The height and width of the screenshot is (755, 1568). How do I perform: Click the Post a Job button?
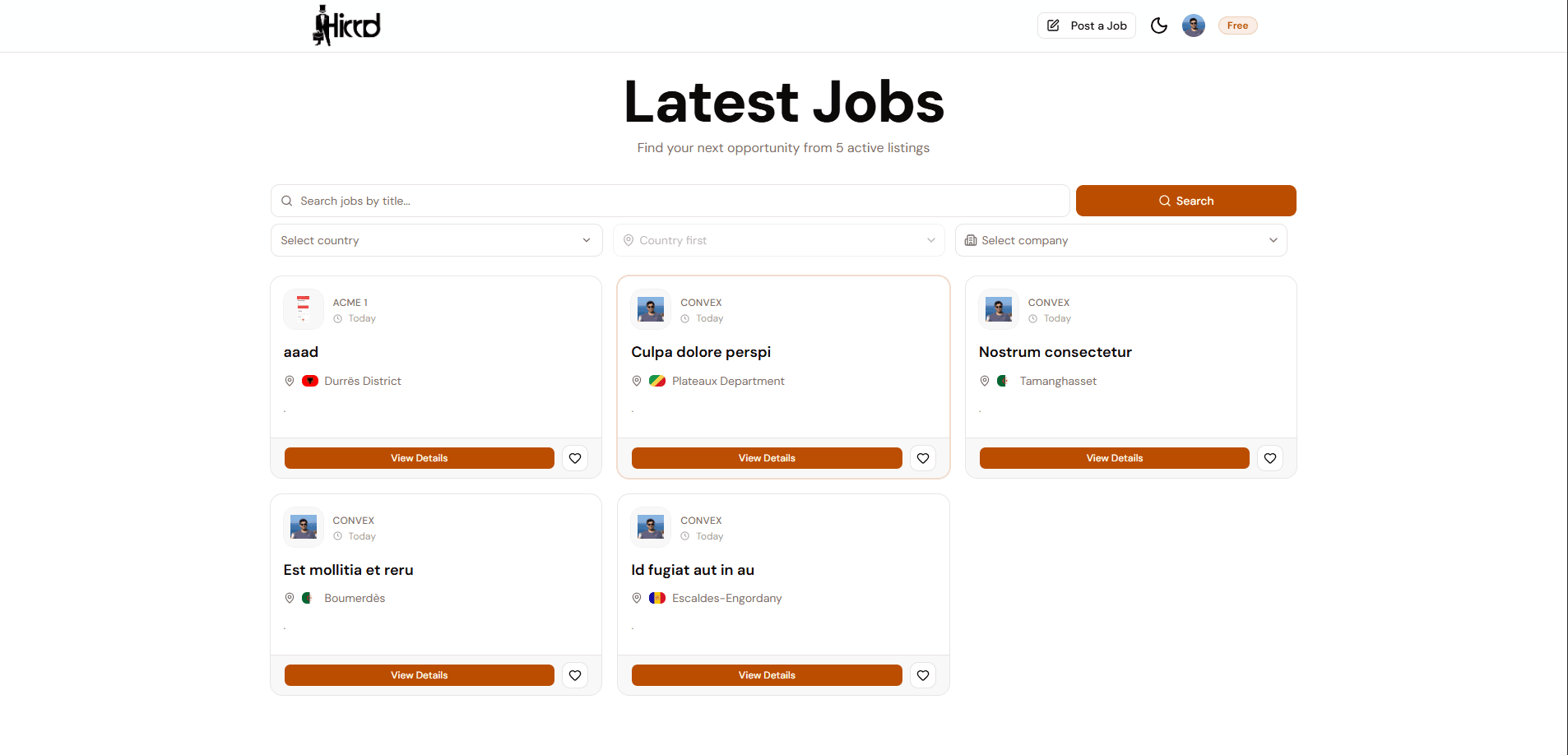(1087, 25)
